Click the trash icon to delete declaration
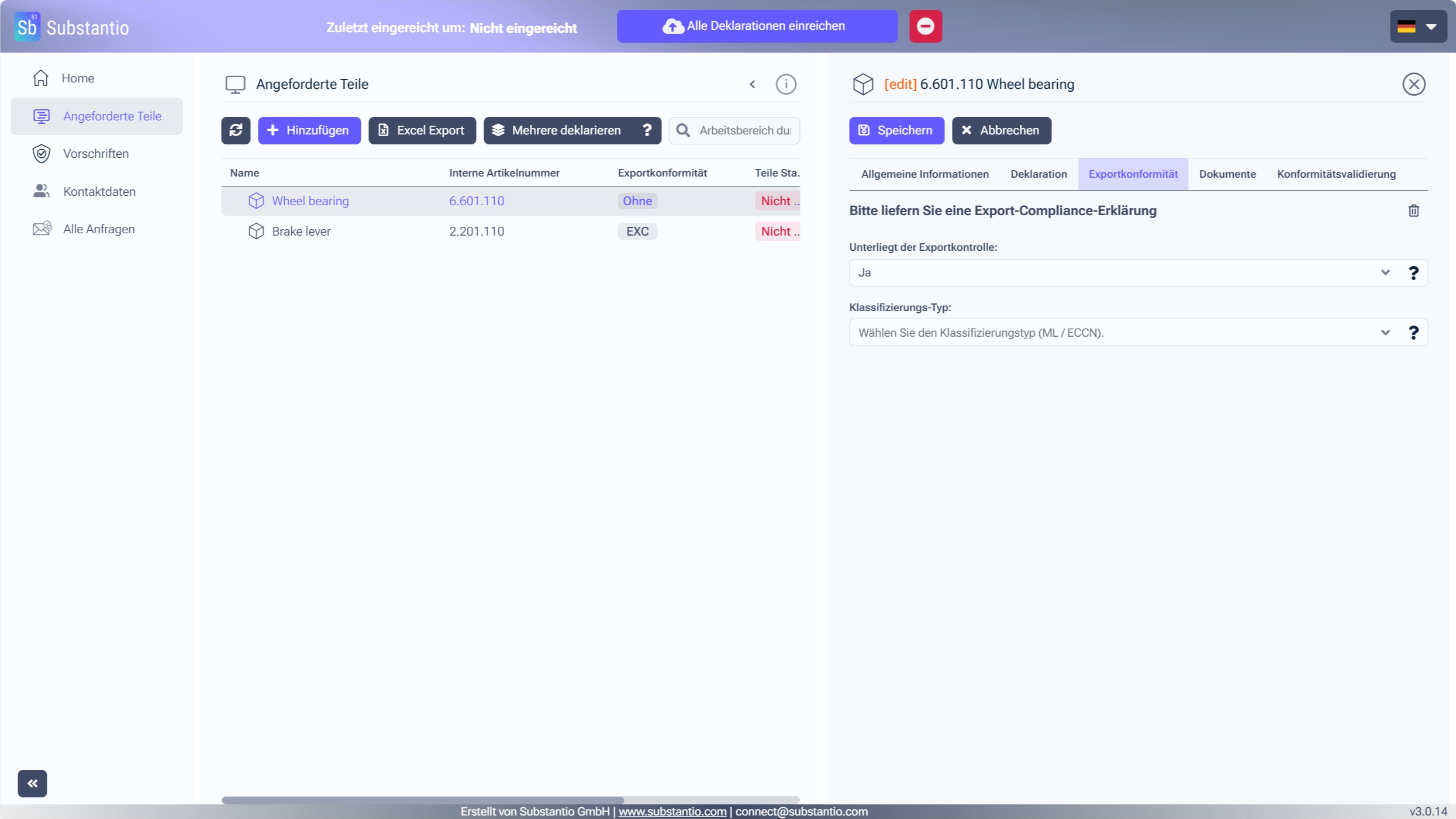Image resolution: width=1456 pixels, height=819 pixels. pyautogui.click(x=1413, y=210)
